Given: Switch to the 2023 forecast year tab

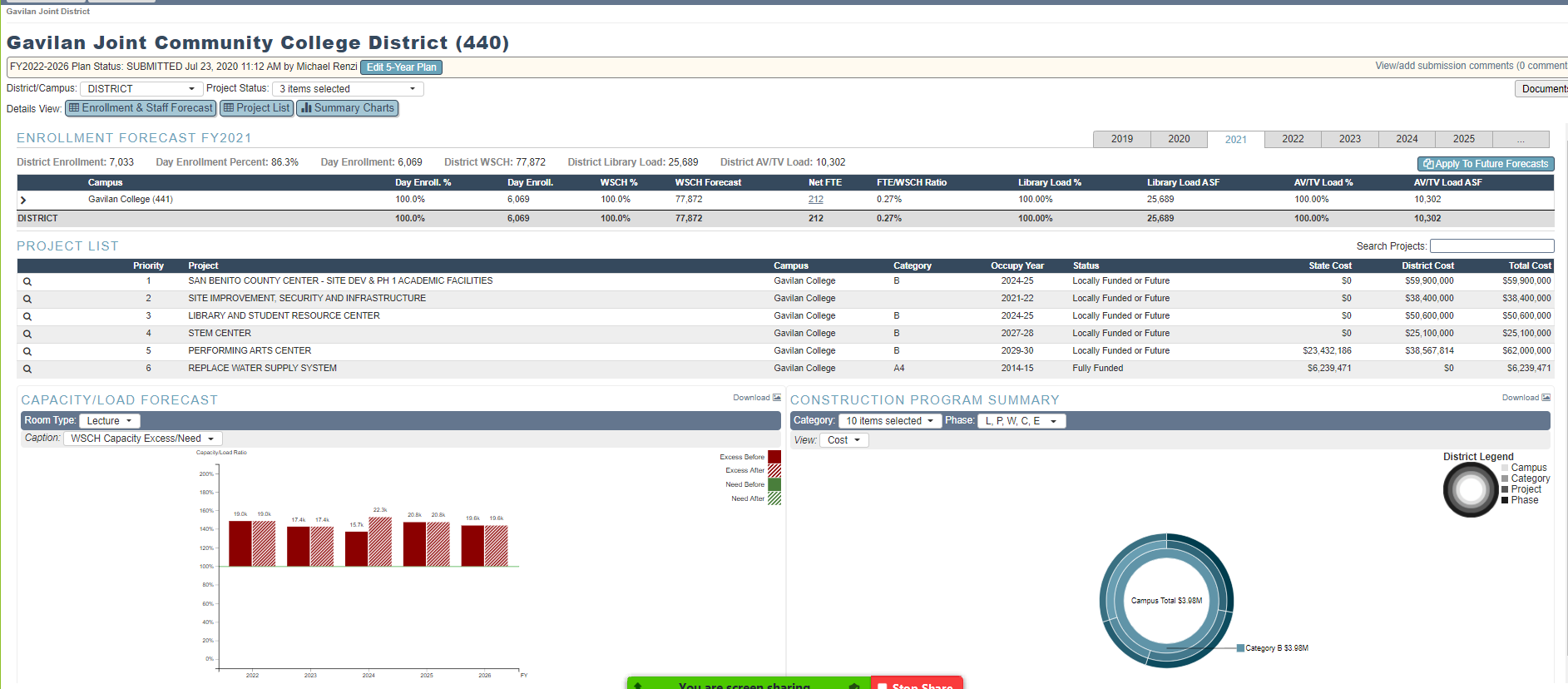Looking at the screenshot, I should tap(1349, 139).
